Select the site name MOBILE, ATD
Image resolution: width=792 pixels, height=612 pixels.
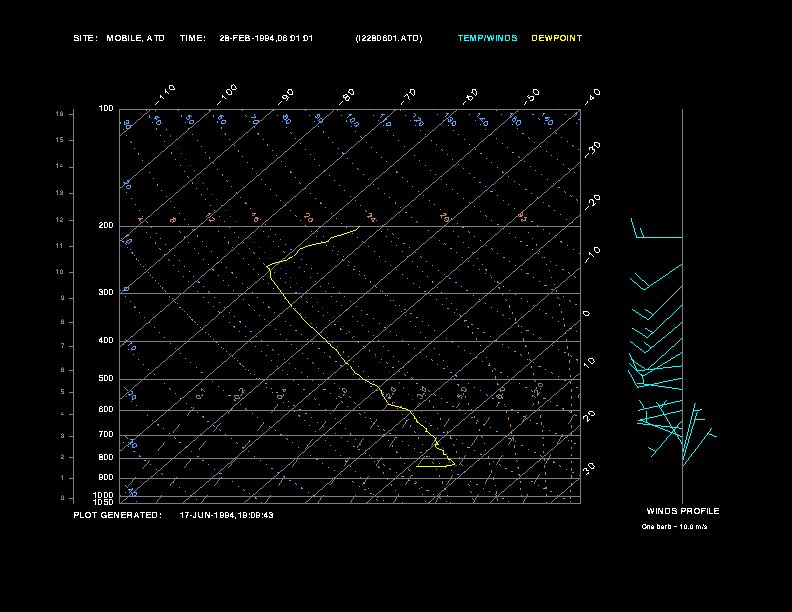(x=135, y=38)
